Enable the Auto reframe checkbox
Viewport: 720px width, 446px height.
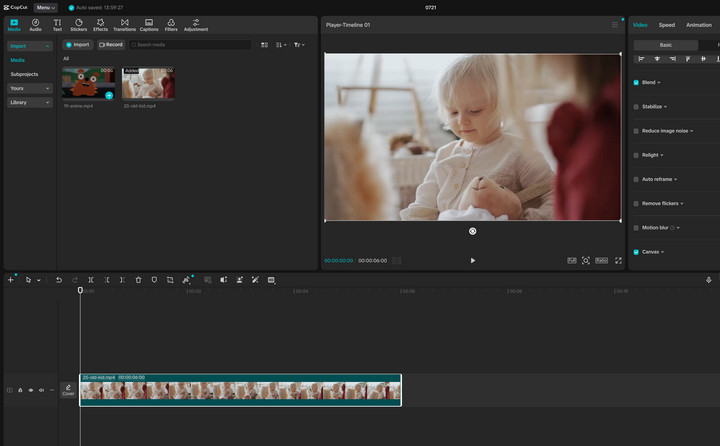636,179
